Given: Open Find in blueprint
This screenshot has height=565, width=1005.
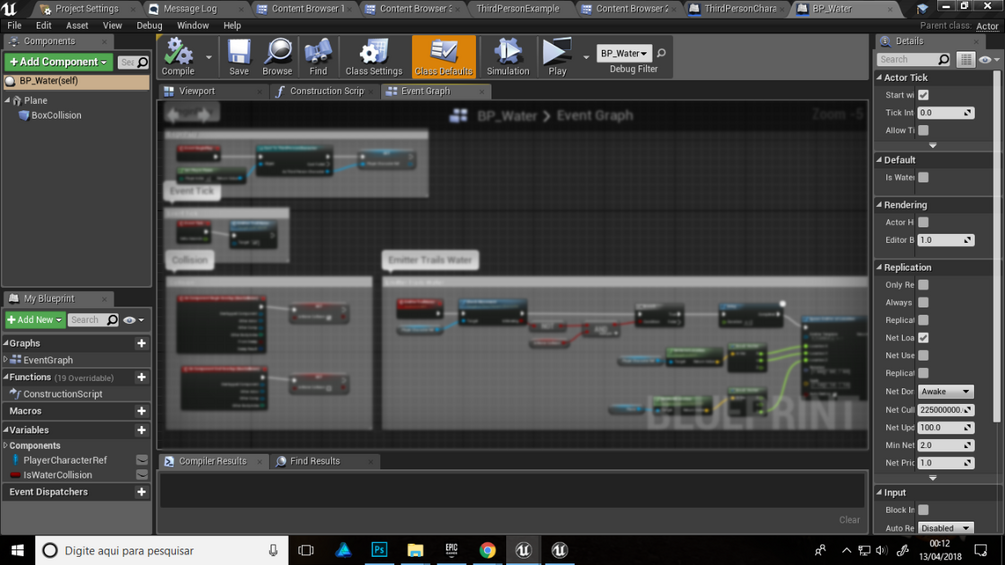Looking at the screenshot, I should (x=318, y=57).
